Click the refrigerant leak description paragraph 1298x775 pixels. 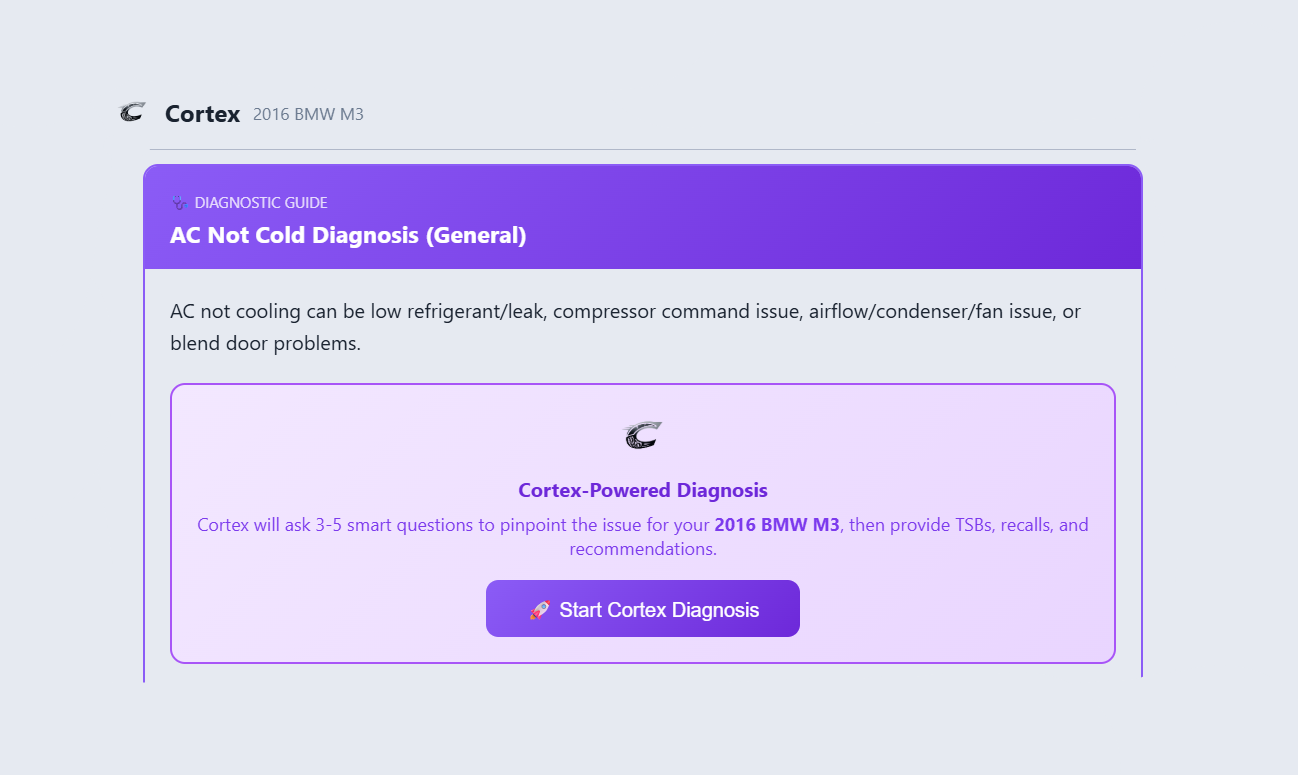pyautogui.click(x=625, y=327)
